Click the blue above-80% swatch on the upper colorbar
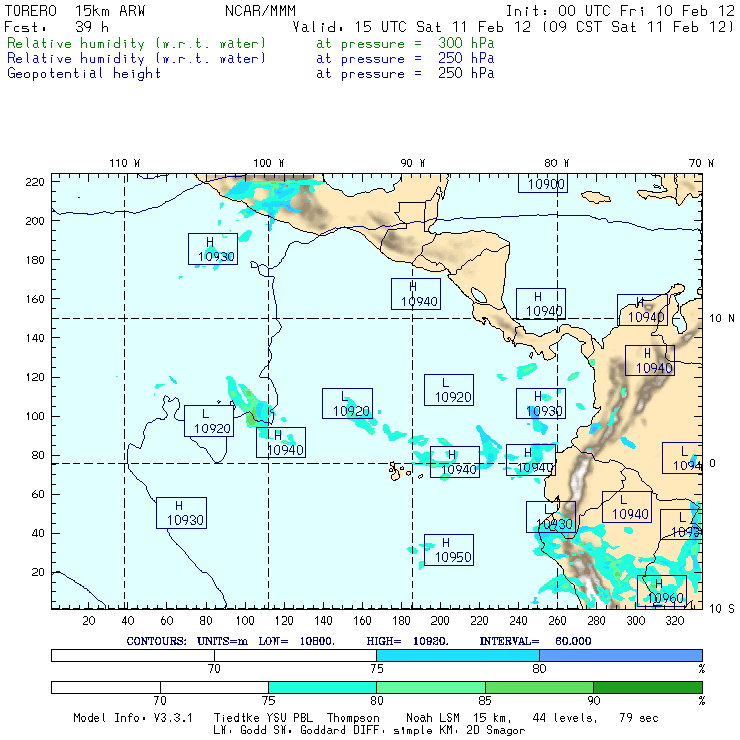 coord(621,655)
